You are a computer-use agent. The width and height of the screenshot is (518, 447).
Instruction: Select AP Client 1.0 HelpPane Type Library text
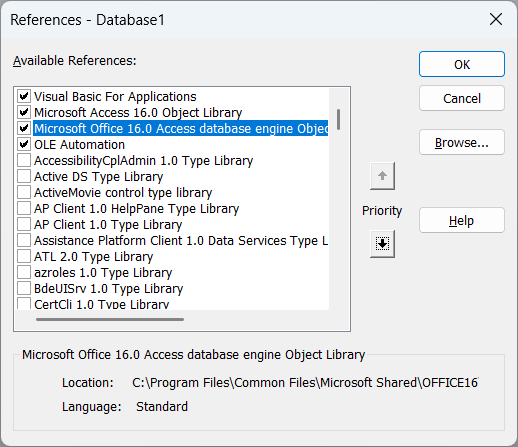[137, 209]
